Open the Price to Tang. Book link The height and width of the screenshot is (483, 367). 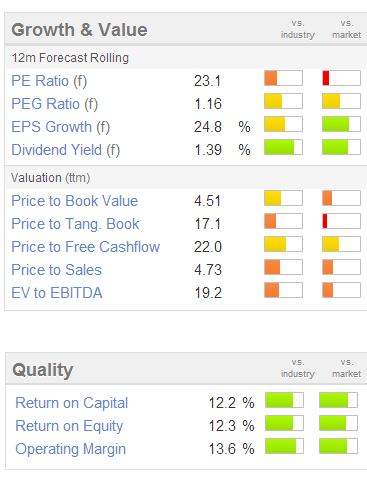[75, 224]
